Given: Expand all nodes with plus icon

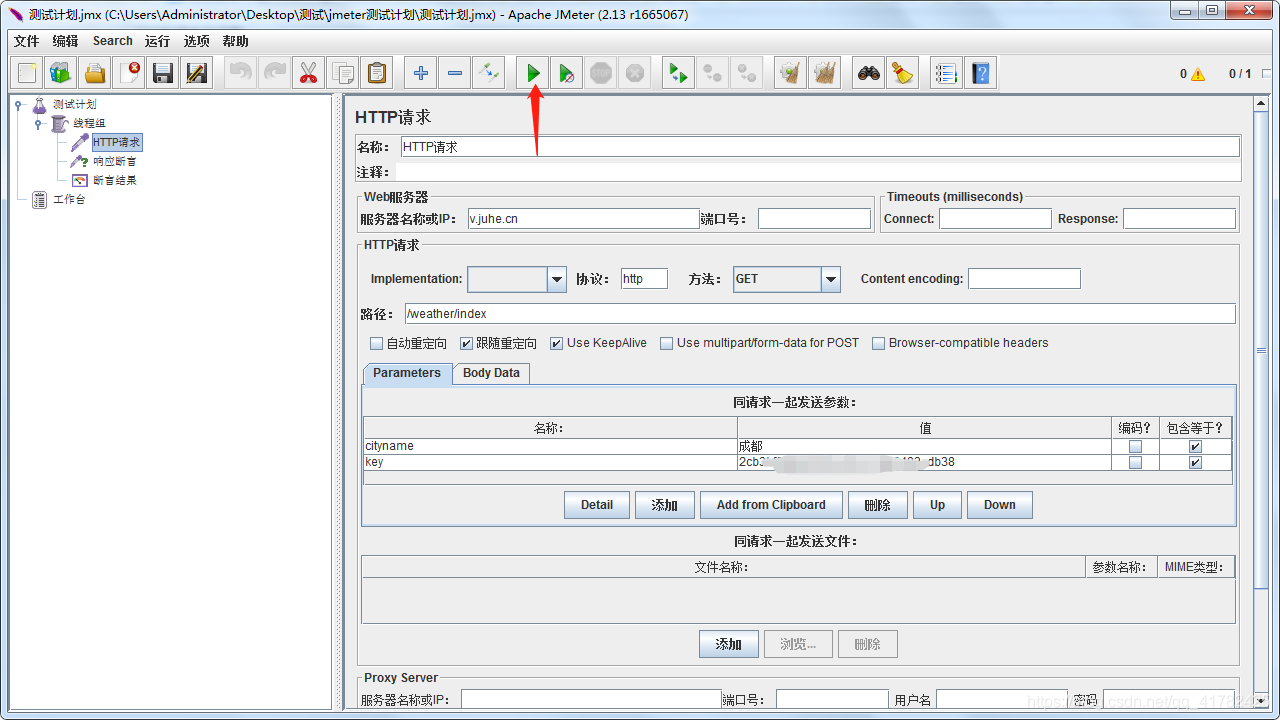Looking at the screenshot, I should click(421, 73).
